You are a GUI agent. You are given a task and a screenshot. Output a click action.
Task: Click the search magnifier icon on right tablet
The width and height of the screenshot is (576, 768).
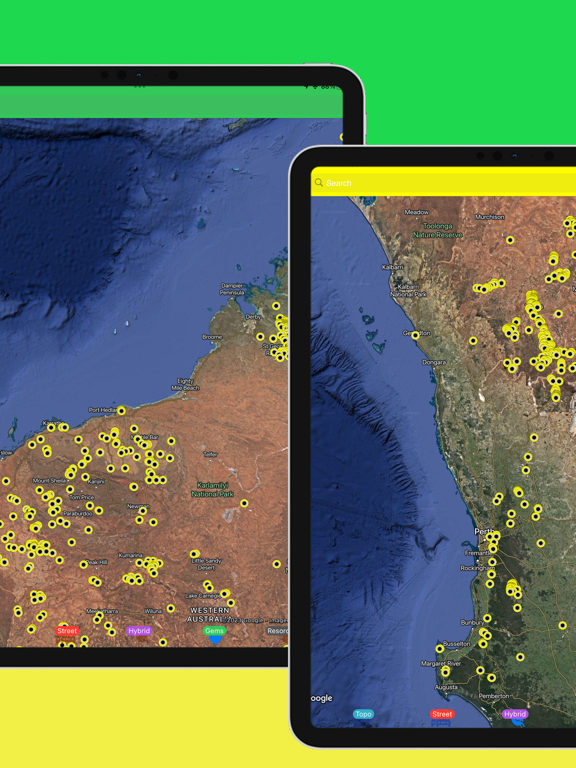[x=318, y=183]
